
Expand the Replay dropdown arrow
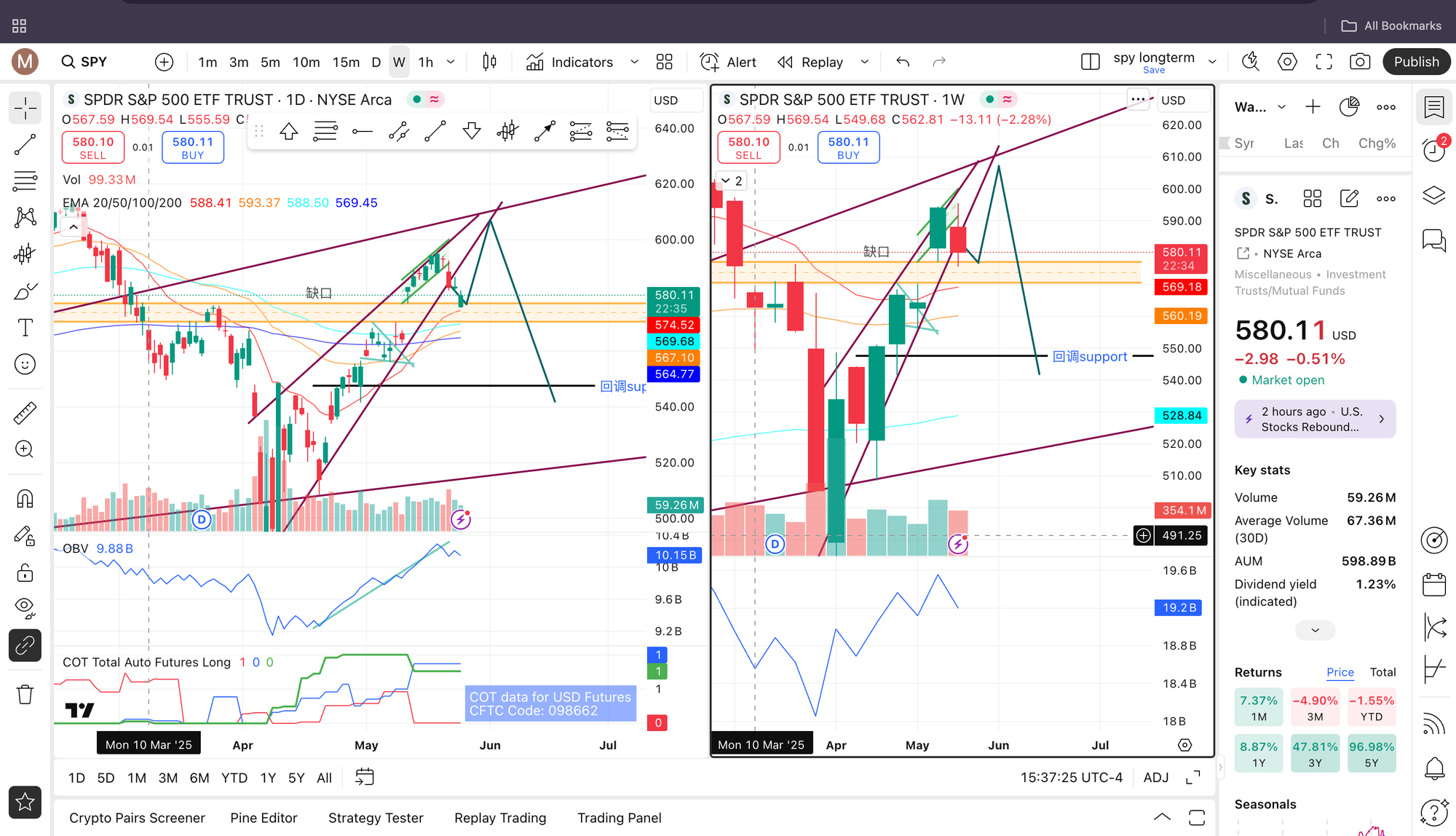pyautogui.click(x=865, y=62)
